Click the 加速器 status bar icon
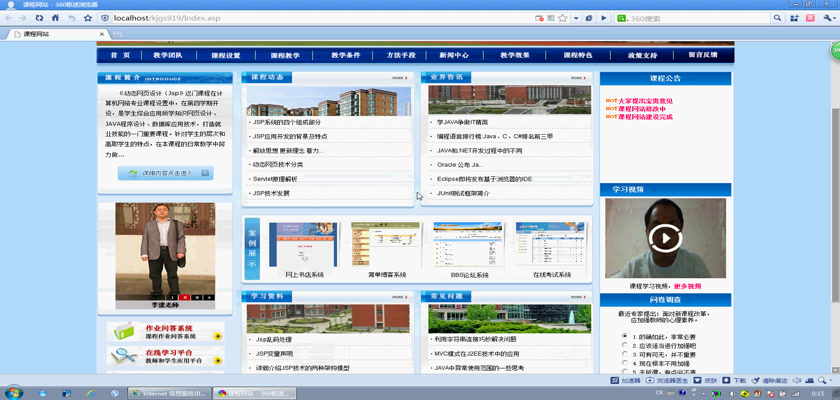 point(625,381)
